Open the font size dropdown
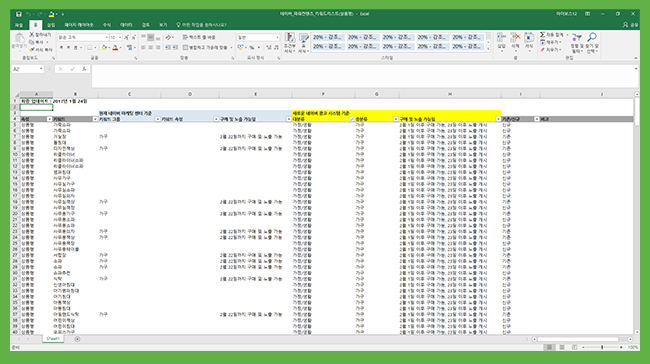This screenshot has height=364, width=650. coord(120,37)
